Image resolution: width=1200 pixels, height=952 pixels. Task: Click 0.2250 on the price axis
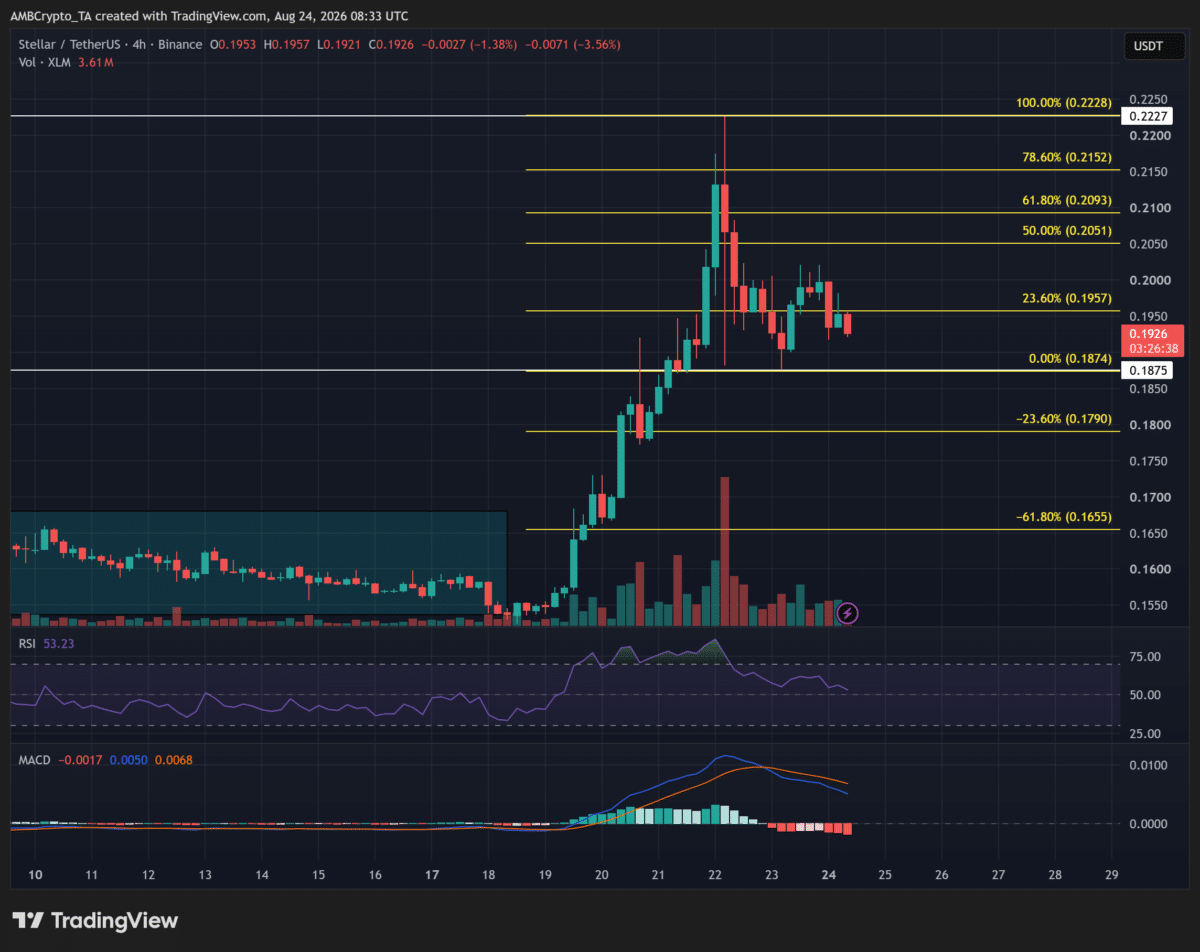coord(1147,99)
